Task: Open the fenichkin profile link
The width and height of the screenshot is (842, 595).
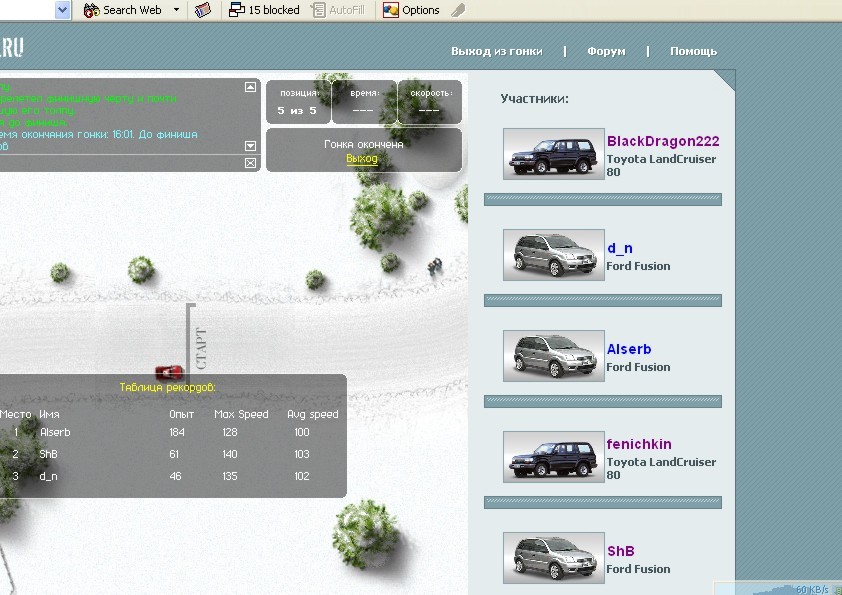Action: pyautogui.click(x=639, y=444)
